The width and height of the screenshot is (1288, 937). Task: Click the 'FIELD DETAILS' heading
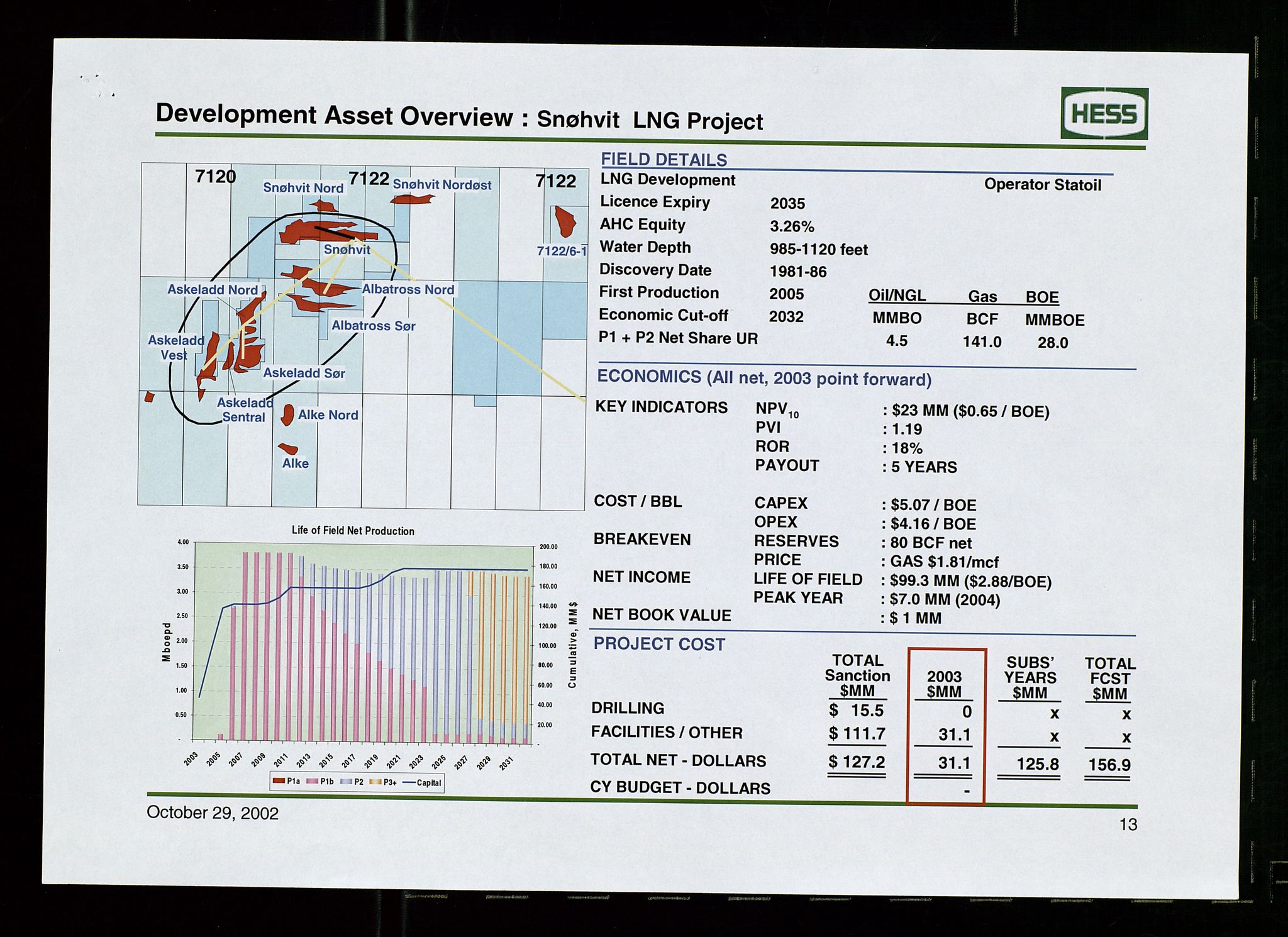pyautogui.click(x=664, y=160)
